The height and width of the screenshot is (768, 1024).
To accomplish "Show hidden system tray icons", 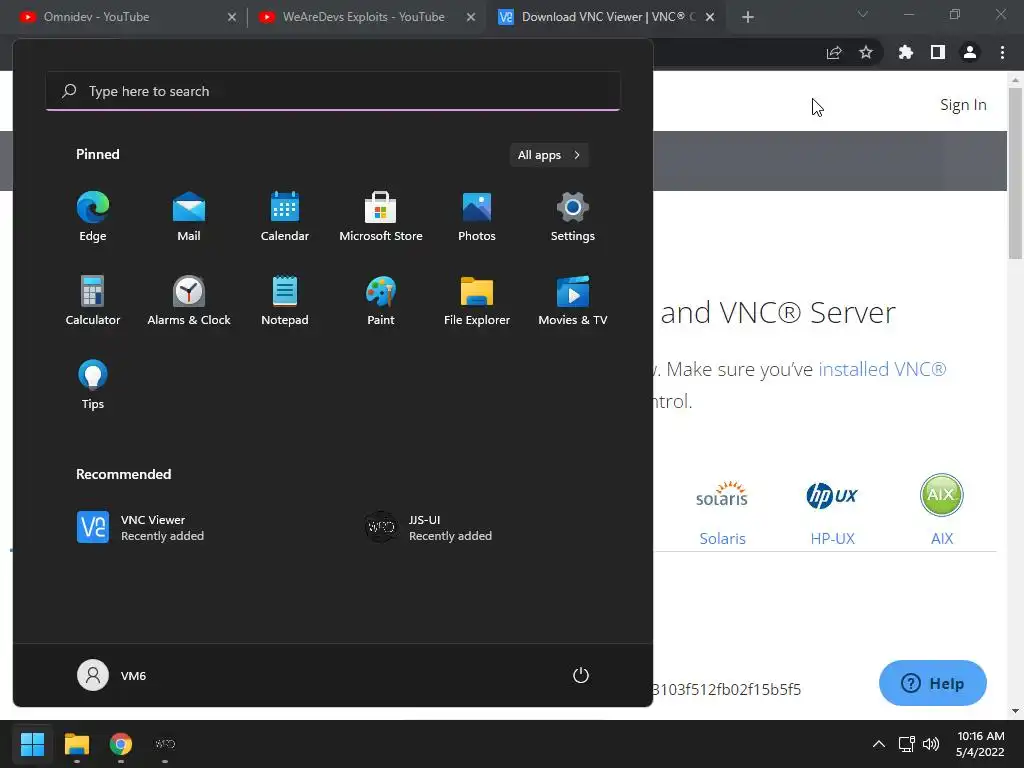I will (x=879, y=744).
